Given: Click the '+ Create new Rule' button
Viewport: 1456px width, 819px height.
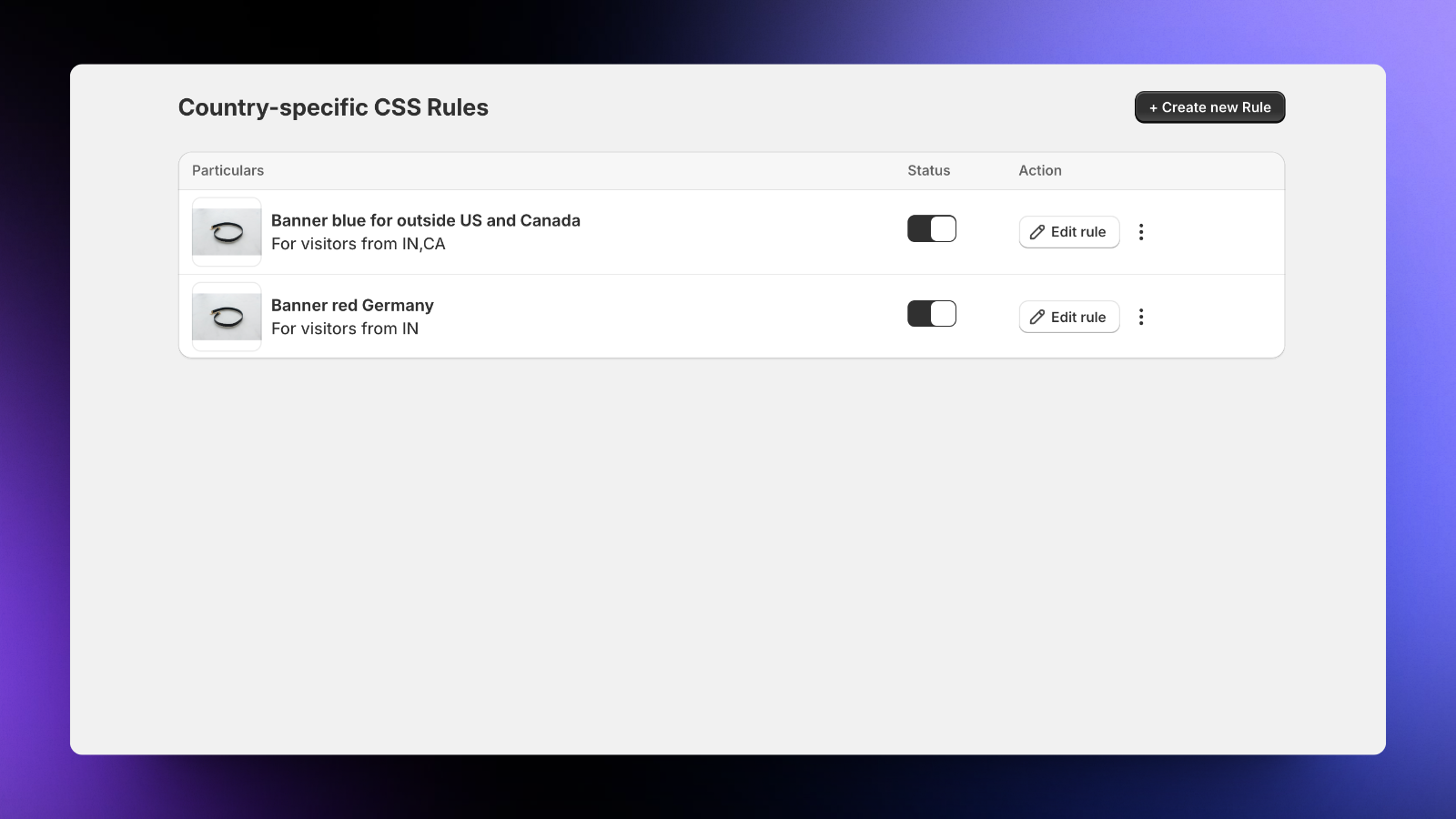Looking at the screenshot, I should (x=1209, y=106).
